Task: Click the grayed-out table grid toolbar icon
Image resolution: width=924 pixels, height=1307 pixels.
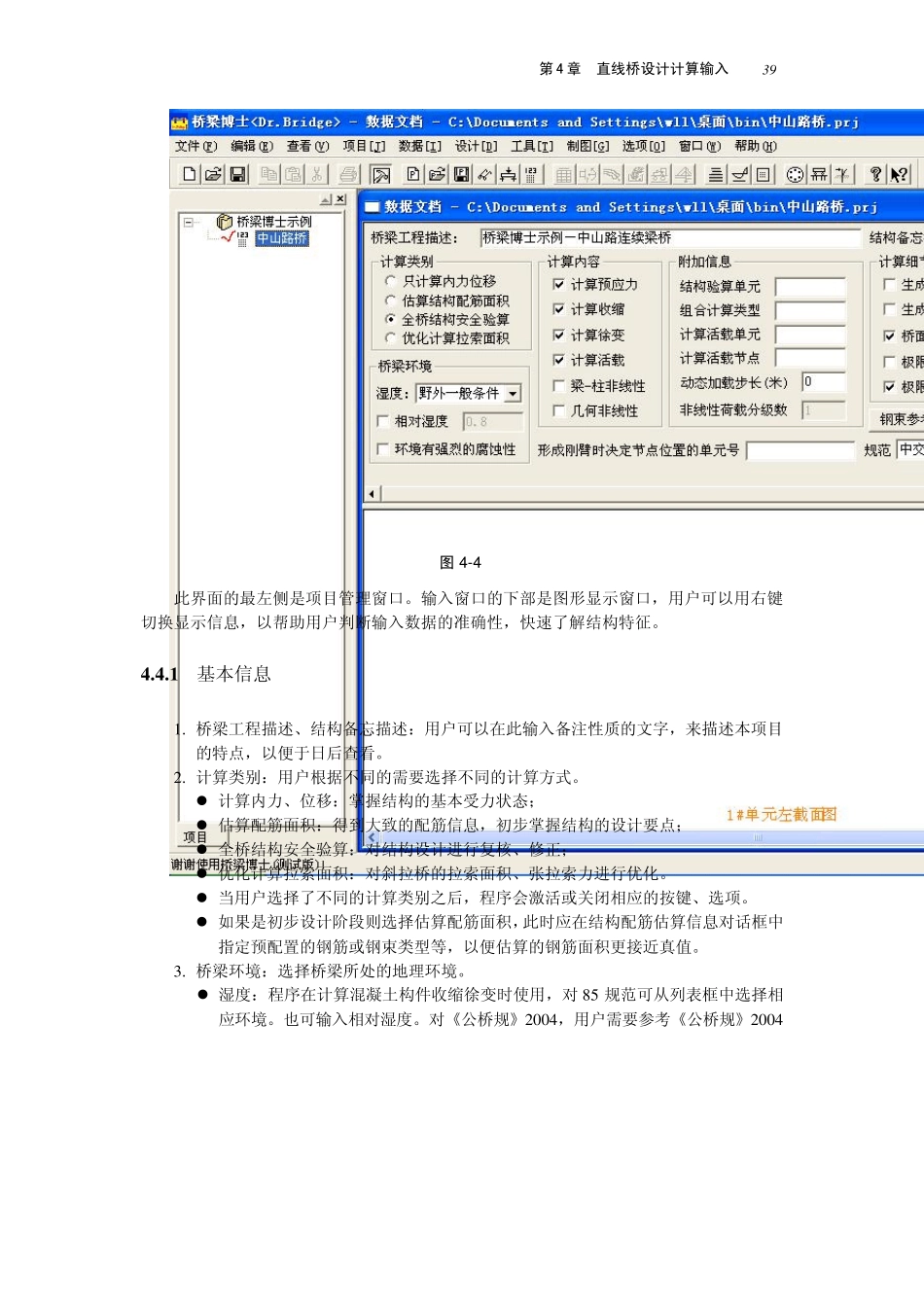Action: [564, 175]
